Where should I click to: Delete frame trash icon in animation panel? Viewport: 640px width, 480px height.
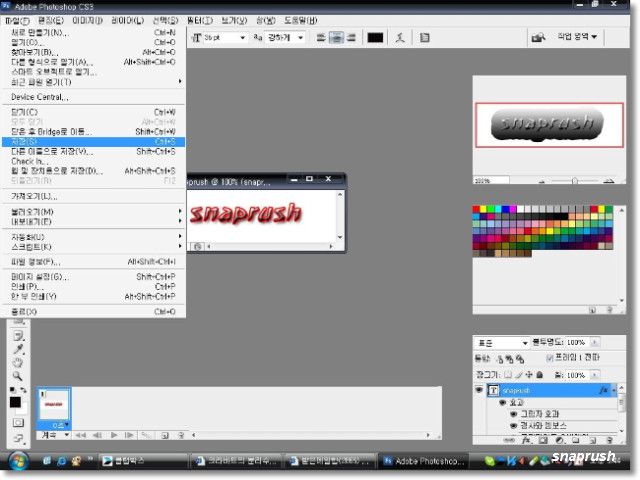(181, 436)
